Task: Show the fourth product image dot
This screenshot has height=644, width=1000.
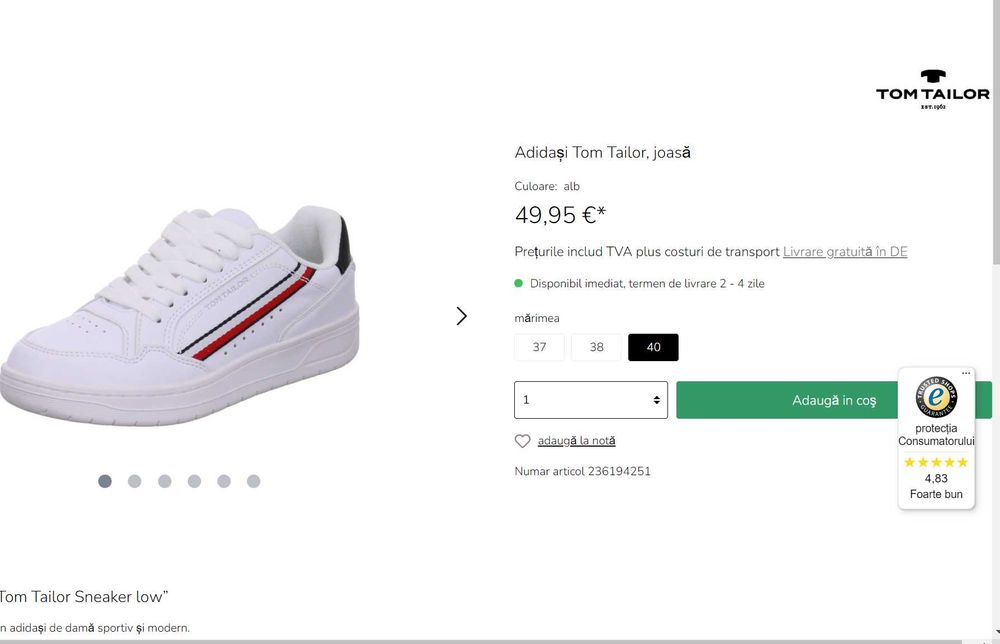Action: point(195,481)
